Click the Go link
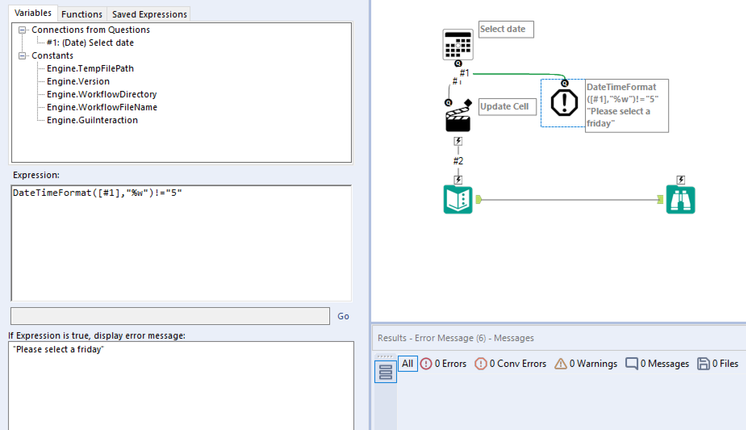Image resolution: width=746 pixels, height=430 pixels. click(x=343, y=316)
